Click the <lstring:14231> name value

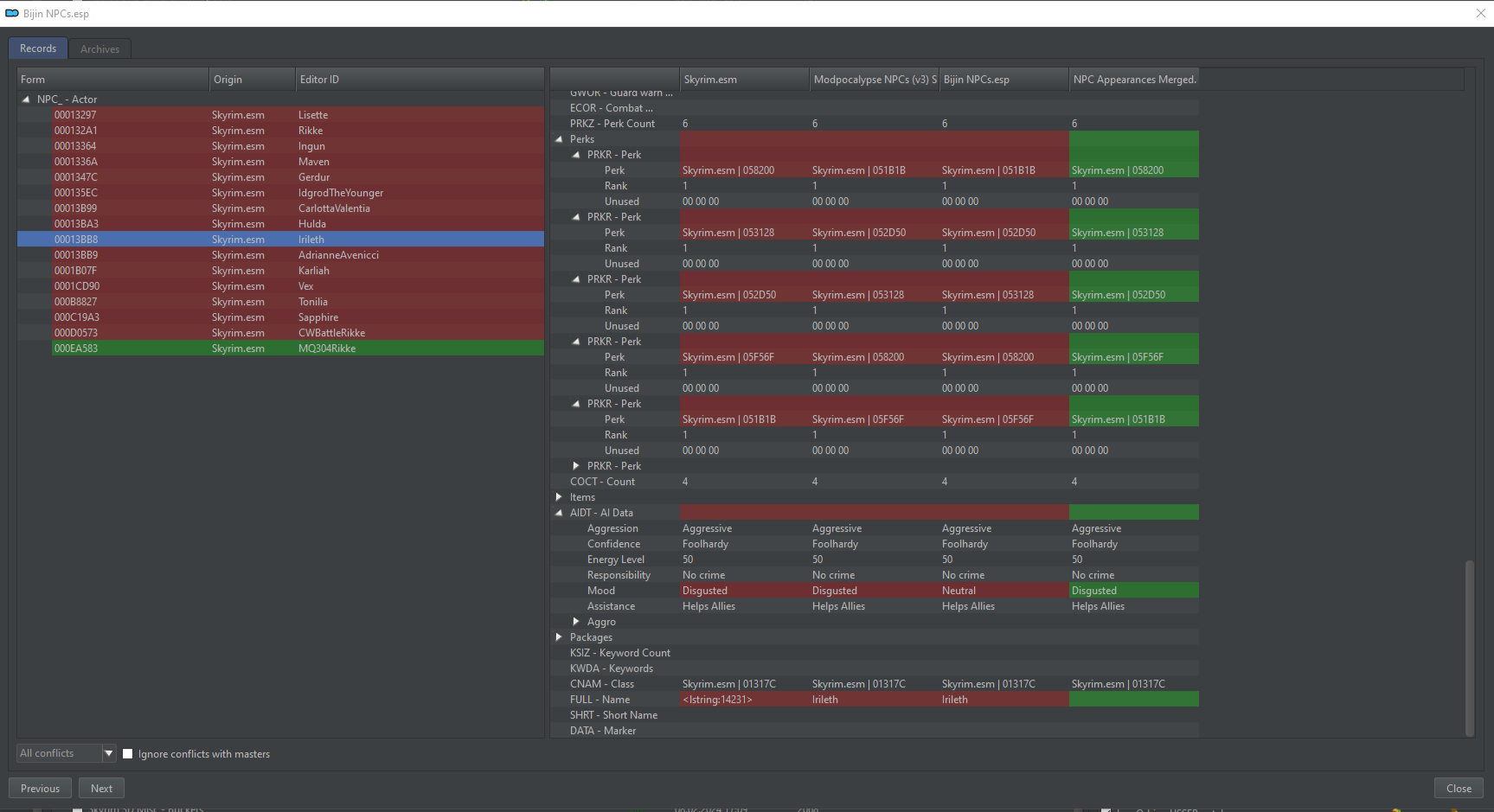pyautogui.click(x=717, y=700)
